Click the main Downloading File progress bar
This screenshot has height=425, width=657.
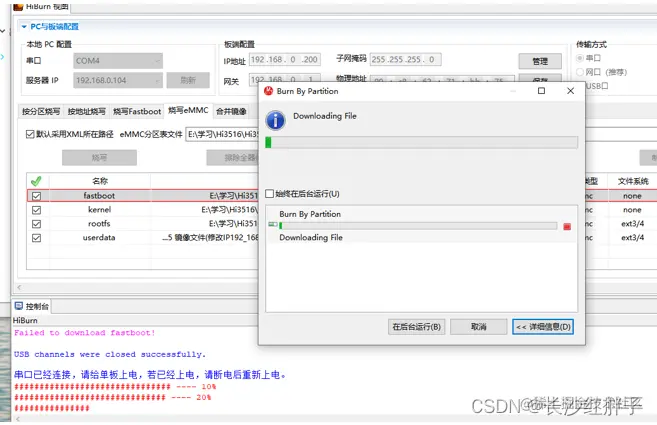pos(422,143)
